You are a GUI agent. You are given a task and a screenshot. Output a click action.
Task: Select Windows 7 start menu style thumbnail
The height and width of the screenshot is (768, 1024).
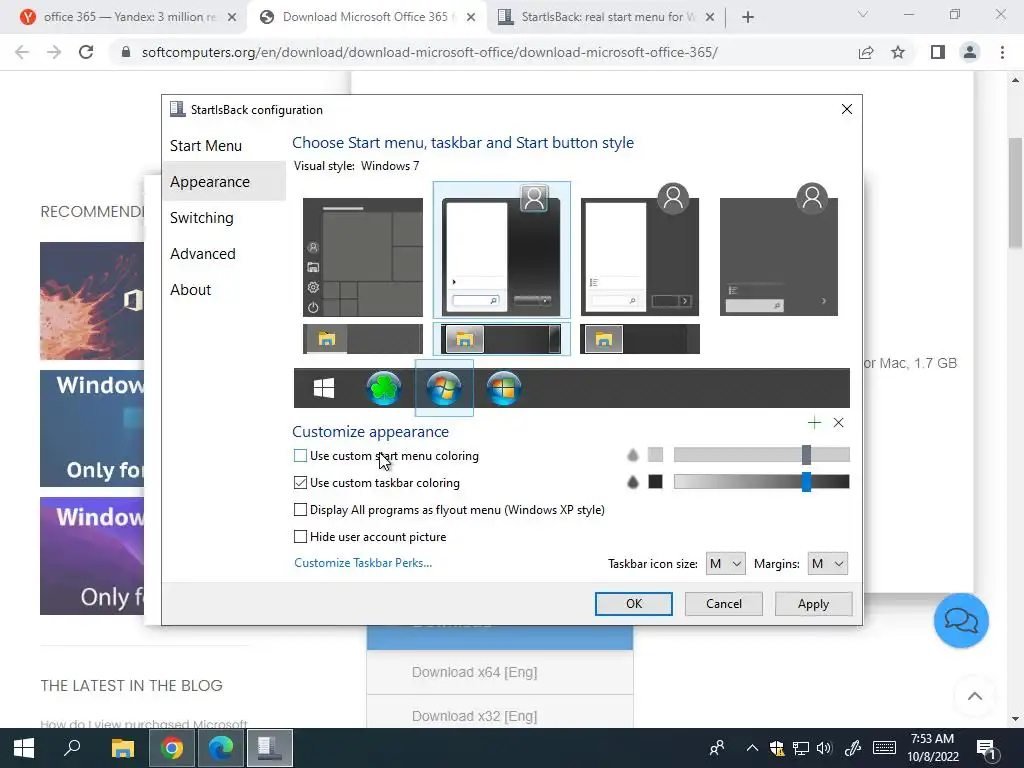(x=502, y=251)
